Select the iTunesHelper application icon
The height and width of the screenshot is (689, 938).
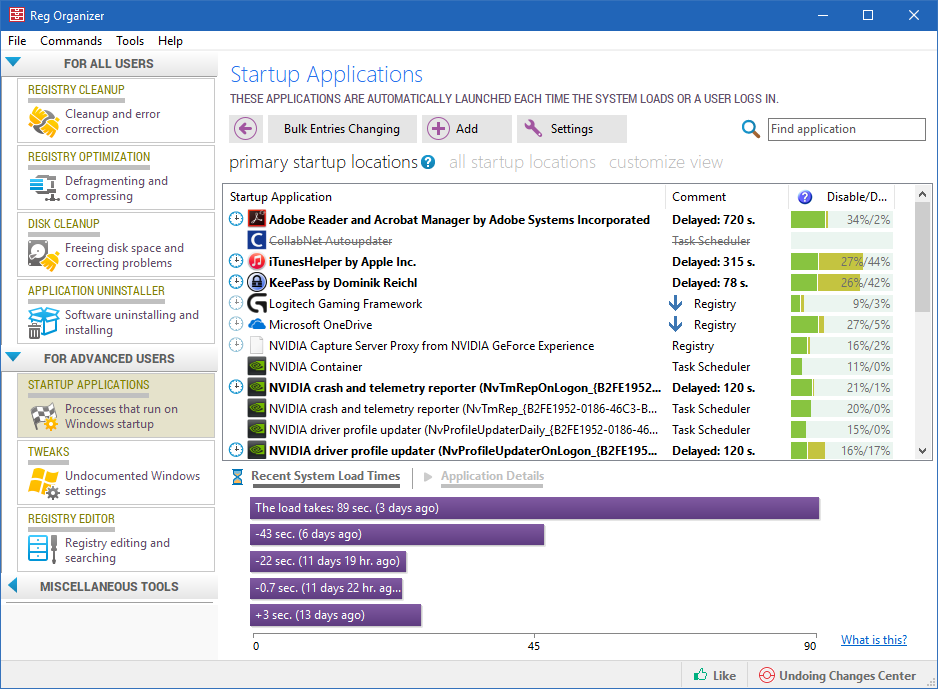256,262
